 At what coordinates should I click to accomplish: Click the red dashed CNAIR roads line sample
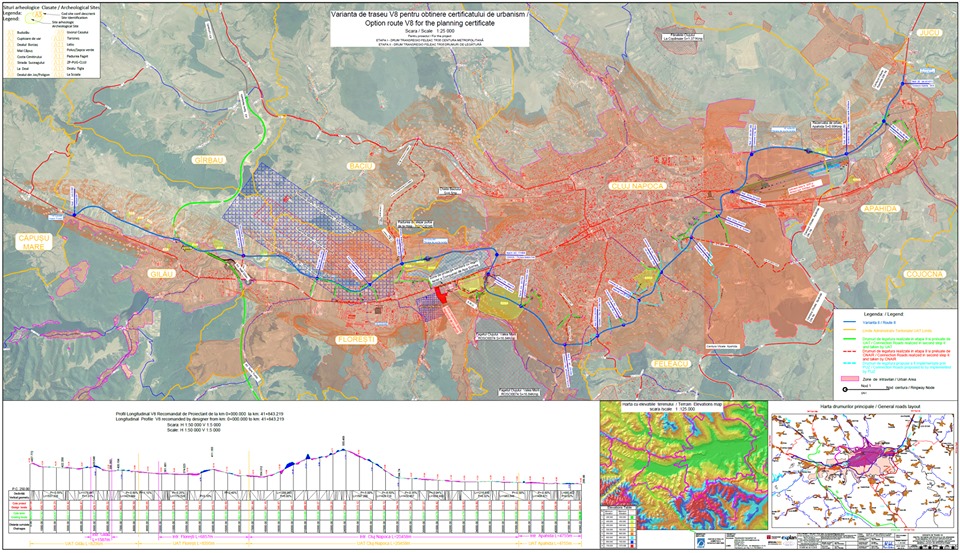click(849, 352)
